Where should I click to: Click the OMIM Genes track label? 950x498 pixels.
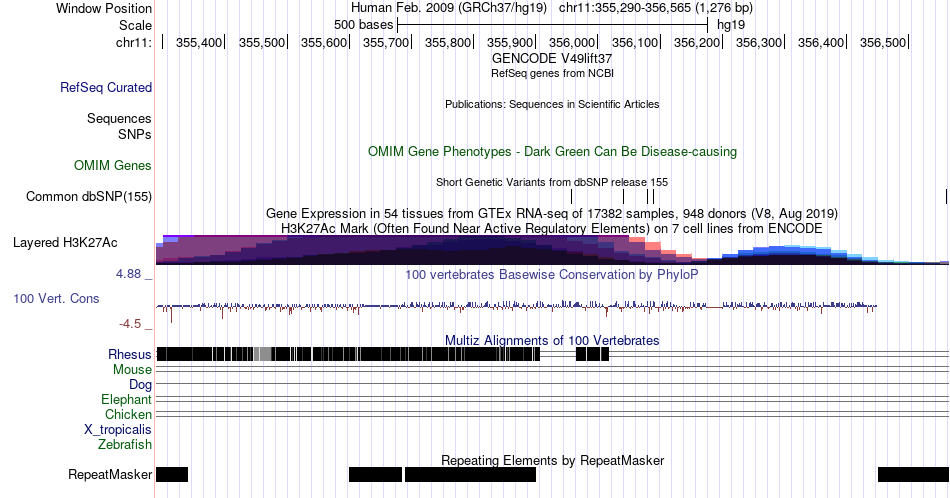point(112,165)
